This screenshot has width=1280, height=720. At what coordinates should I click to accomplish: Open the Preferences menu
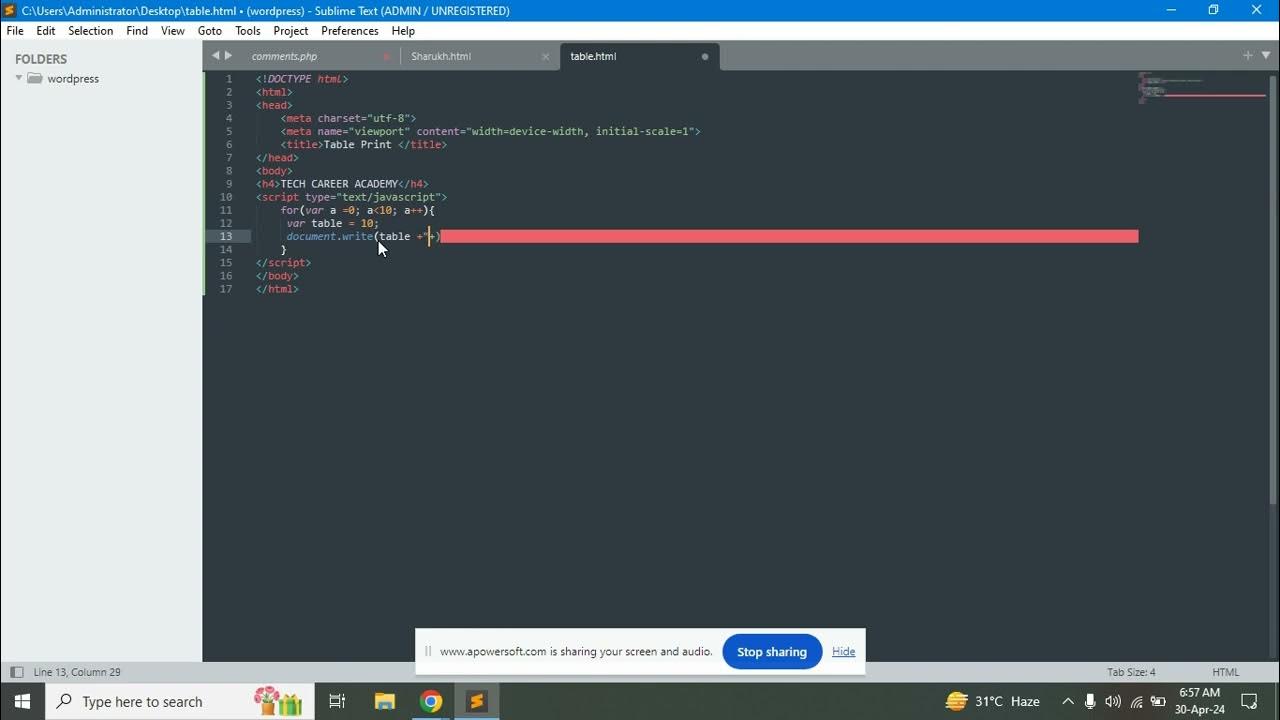[x=350, y=31]
